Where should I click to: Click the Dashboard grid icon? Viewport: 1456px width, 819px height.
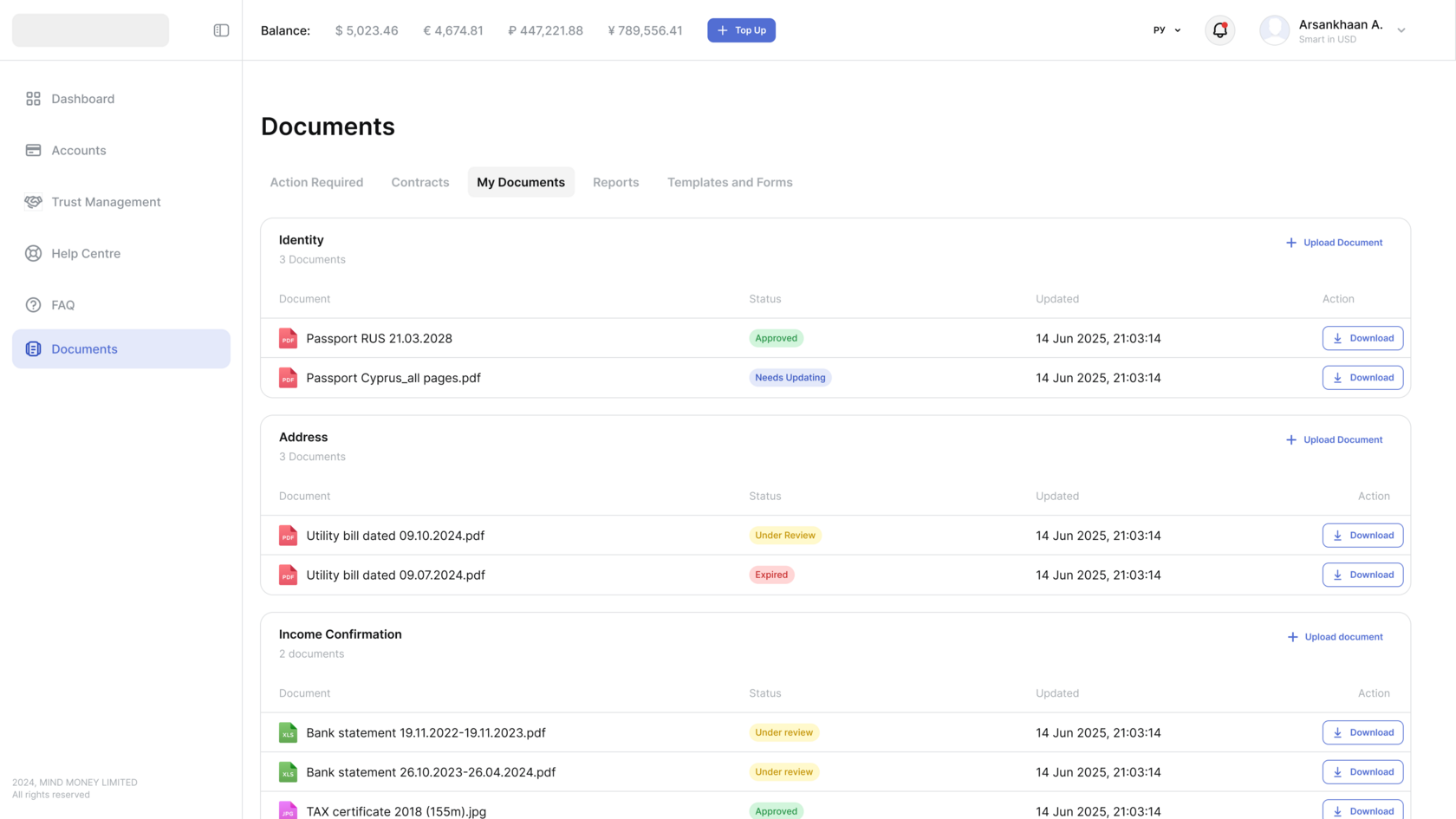33,99
